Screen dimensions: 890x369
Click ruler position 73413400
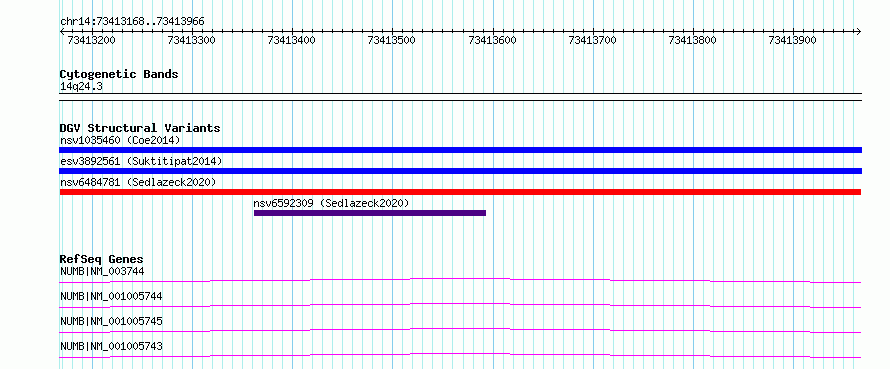292,40
